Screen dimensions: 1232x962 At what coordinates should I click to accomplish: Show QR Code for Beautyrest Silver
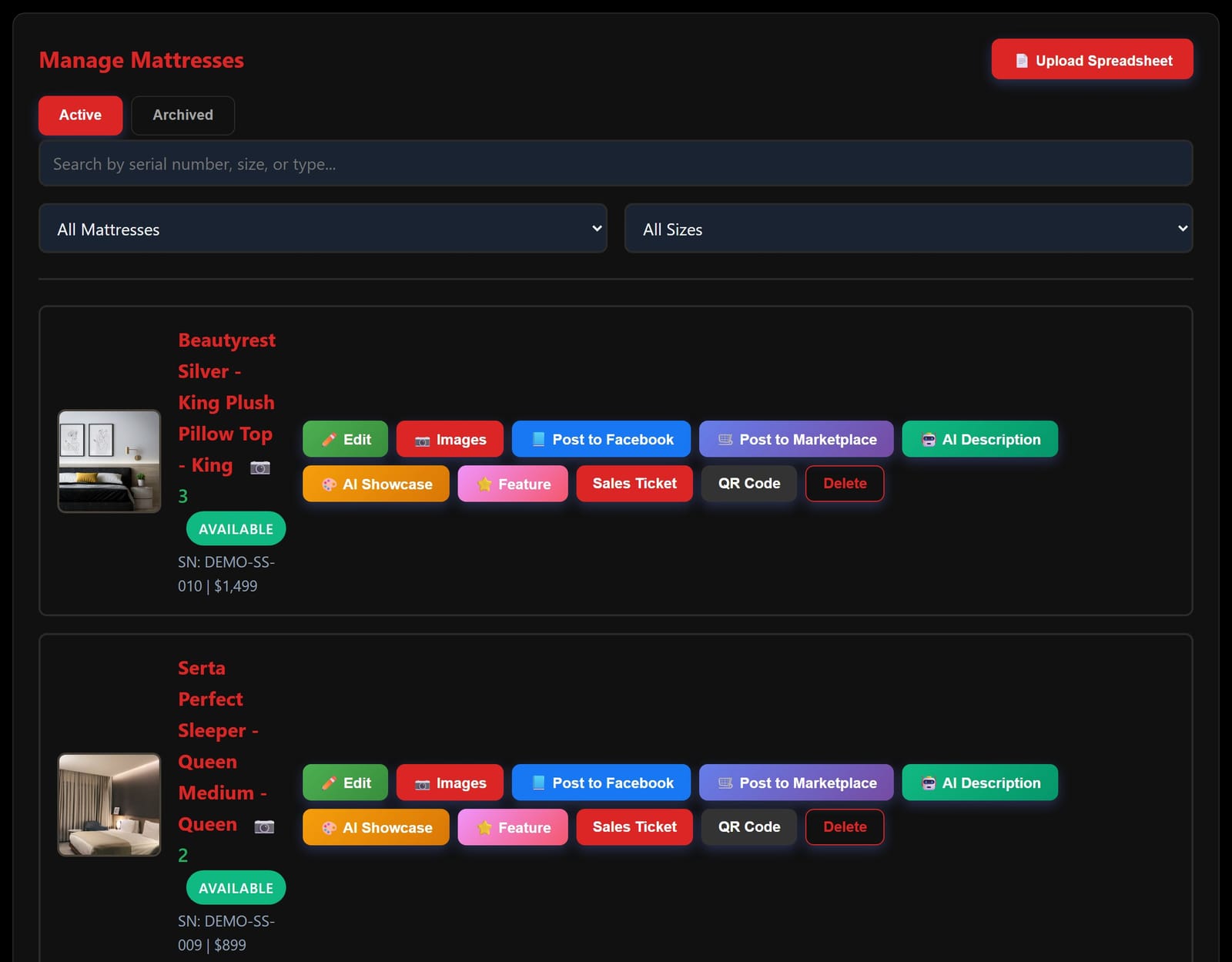(x=748, y=484)
